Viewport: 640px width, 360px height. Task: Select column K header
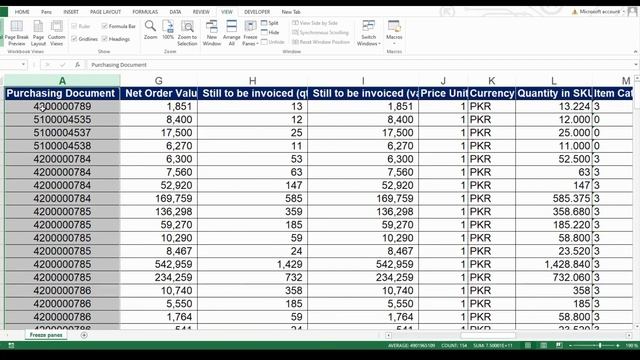(x=491, y=81)
